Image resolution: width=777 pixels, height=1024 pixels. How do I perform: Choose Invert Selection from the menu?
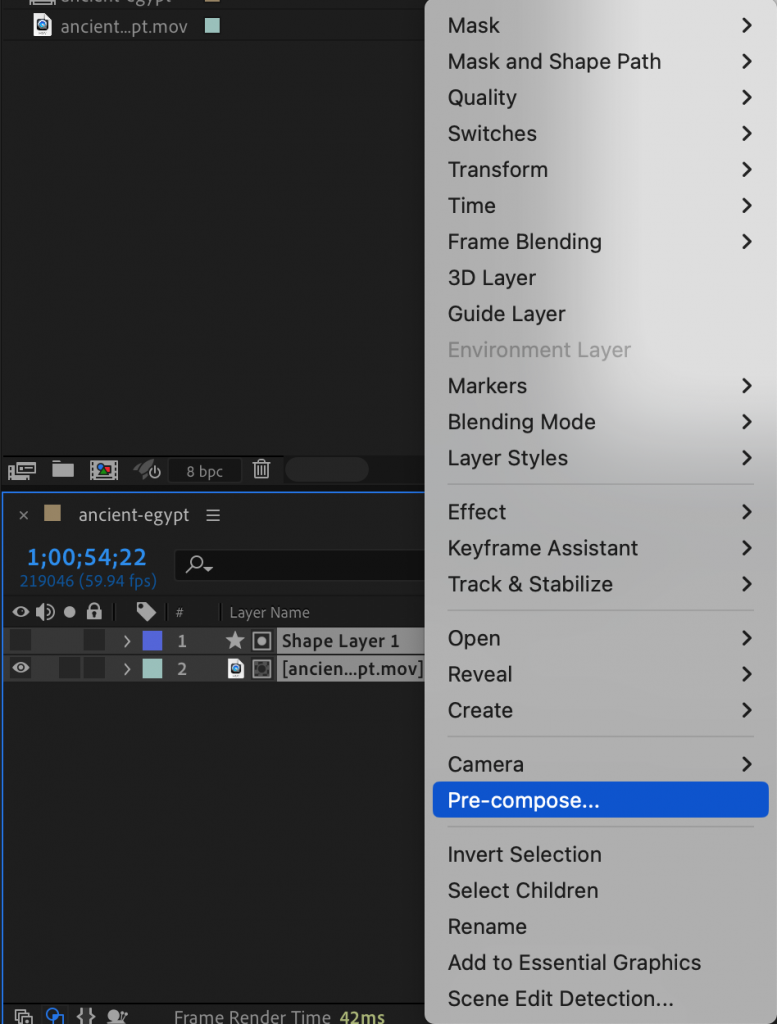click(526, 854)
